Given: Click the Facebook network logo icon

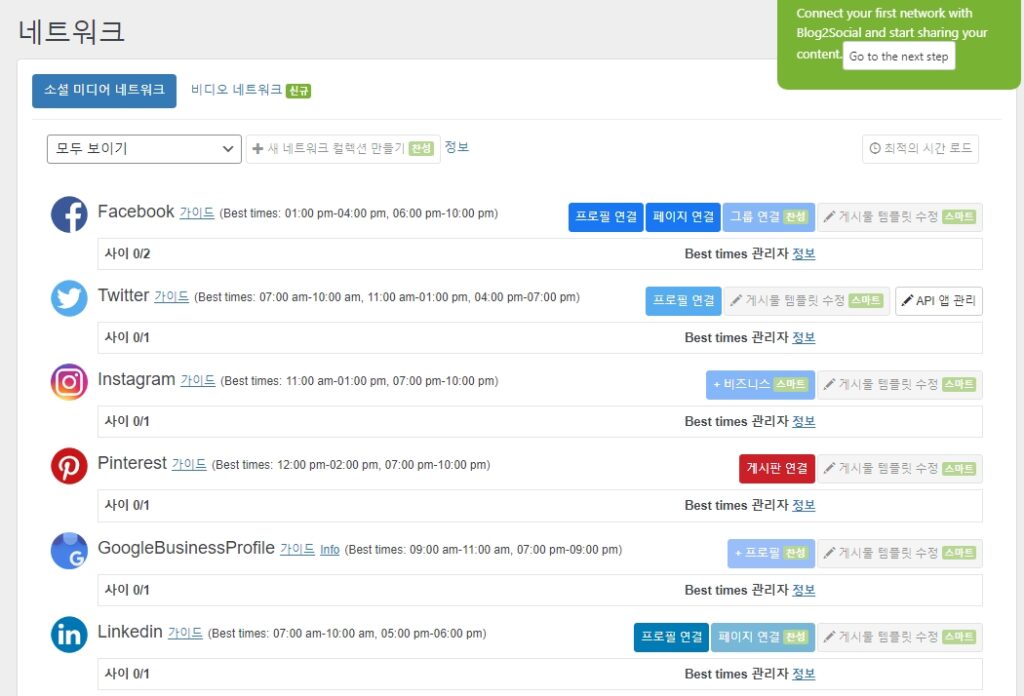Looking at the screenshot, I should (x=69, y=214).
